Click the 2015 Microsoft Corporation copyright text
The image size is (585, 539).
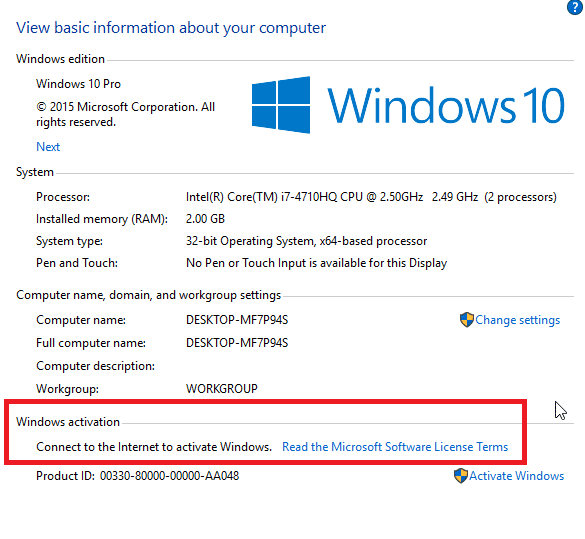pyautogui.click(x=125, y=114)
